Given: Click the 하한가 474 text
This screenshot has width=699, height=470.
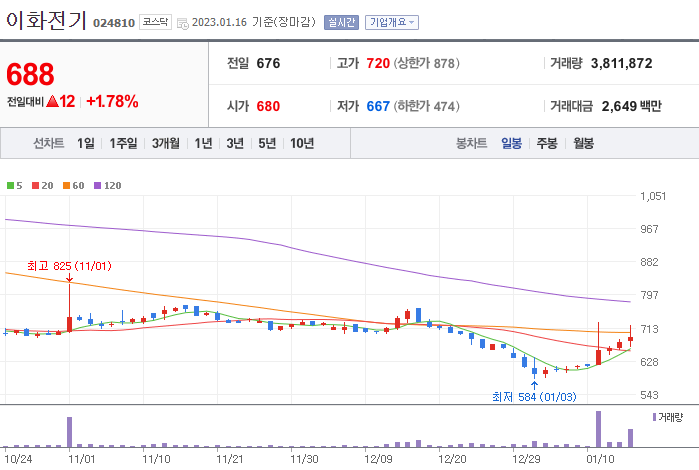Looking at the screenshot, I should tap(426, 106).
